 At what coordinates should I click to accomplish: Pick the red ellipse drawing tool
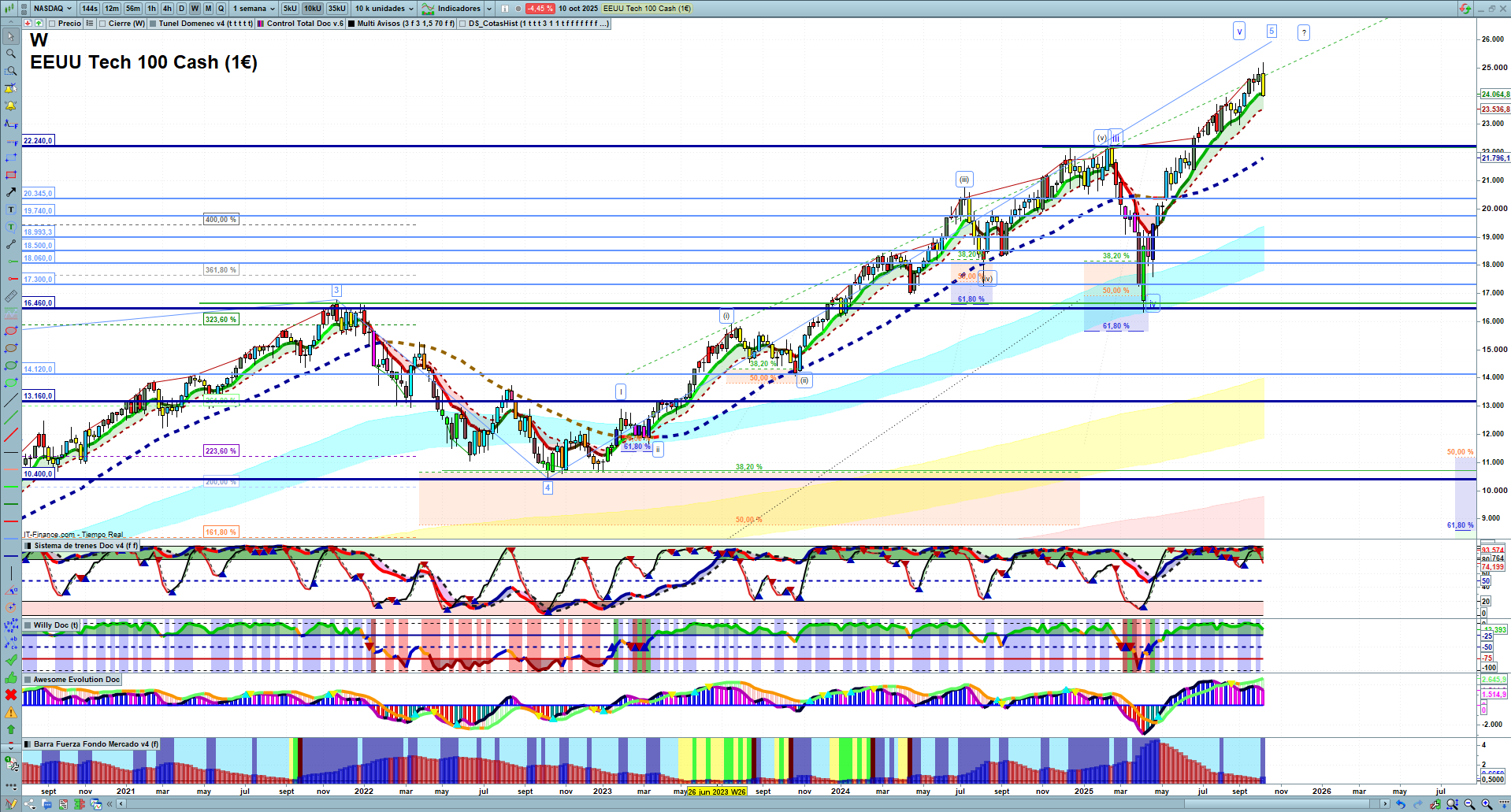[10, 331]
